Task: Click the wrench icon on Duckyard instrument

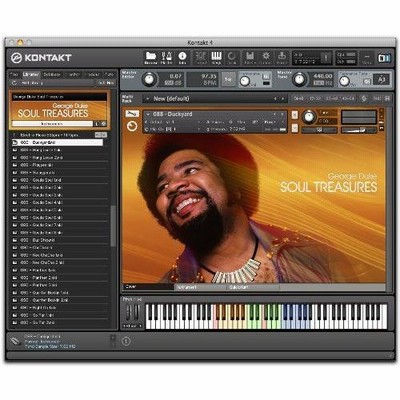Action: pos(132,114)
